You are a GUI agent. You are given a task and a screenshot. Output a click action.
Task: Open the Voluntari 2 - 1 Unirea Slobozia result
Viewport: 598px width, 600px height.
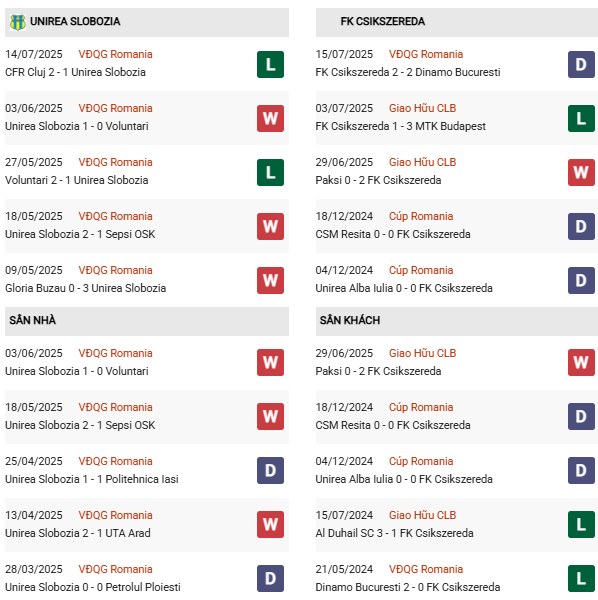pos(77,180)
